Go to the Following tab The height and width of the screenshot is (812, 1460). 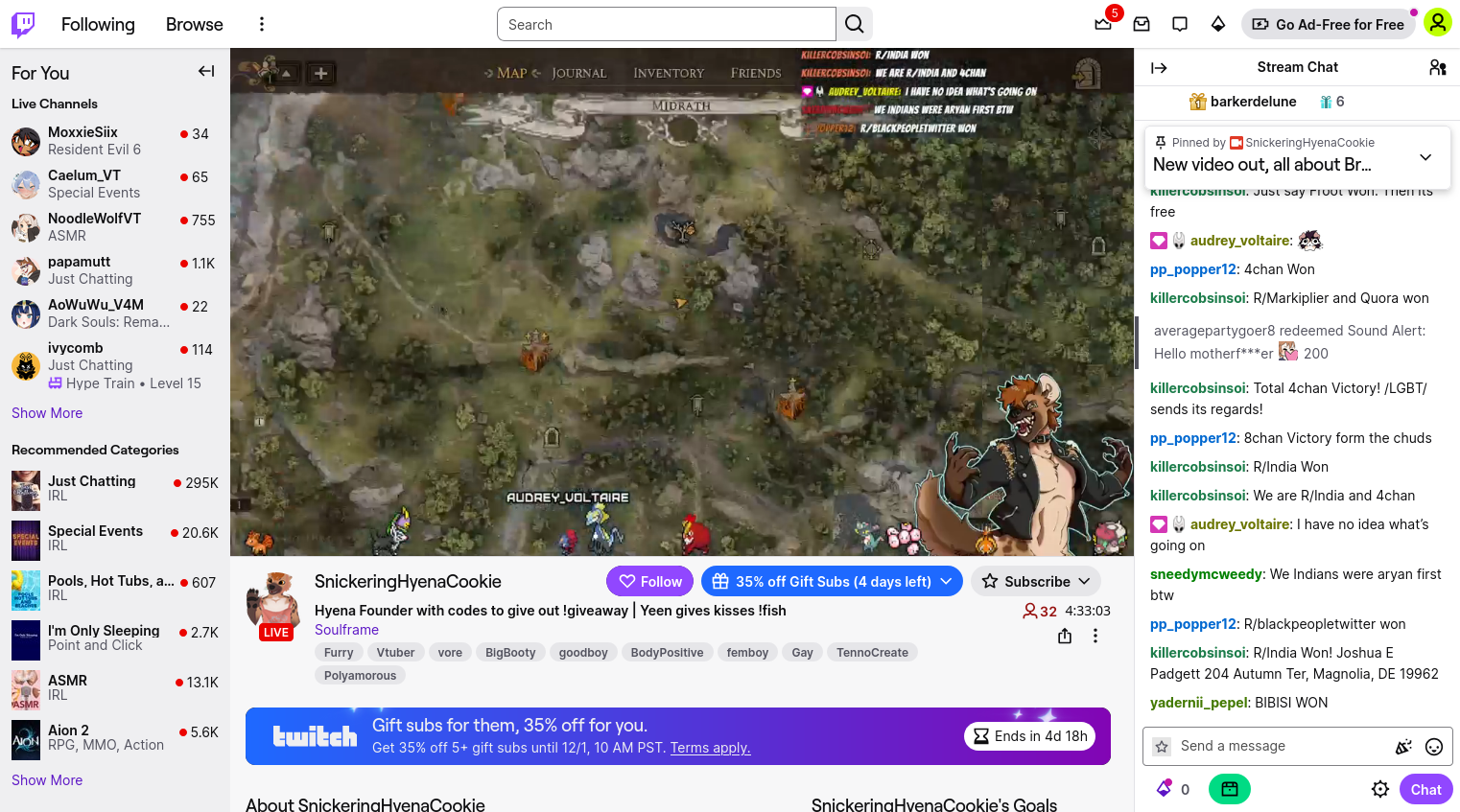(98, 24)
